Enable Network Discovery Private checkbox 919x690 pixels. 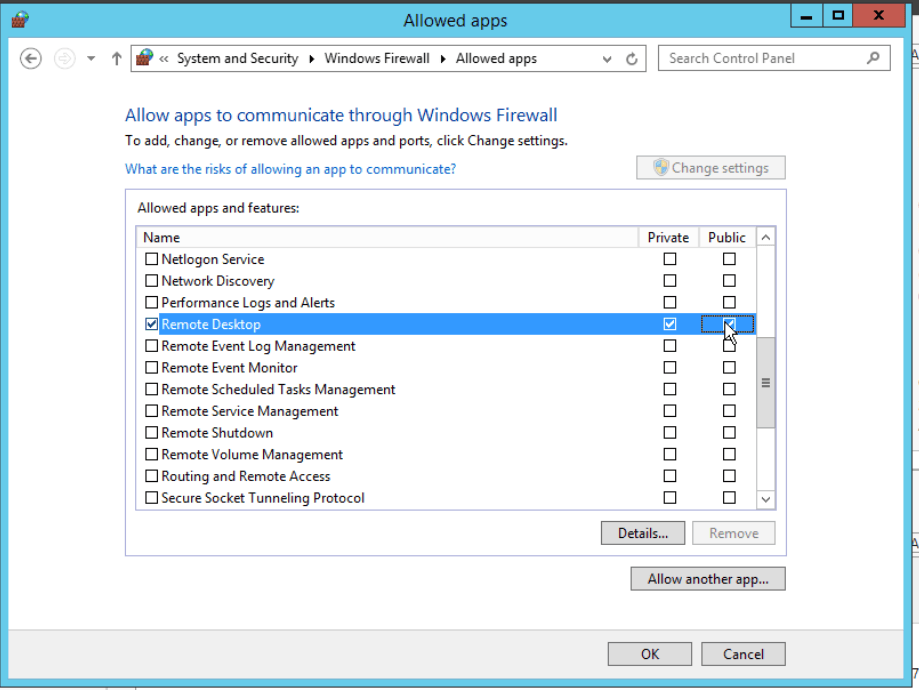click(670, 281)
